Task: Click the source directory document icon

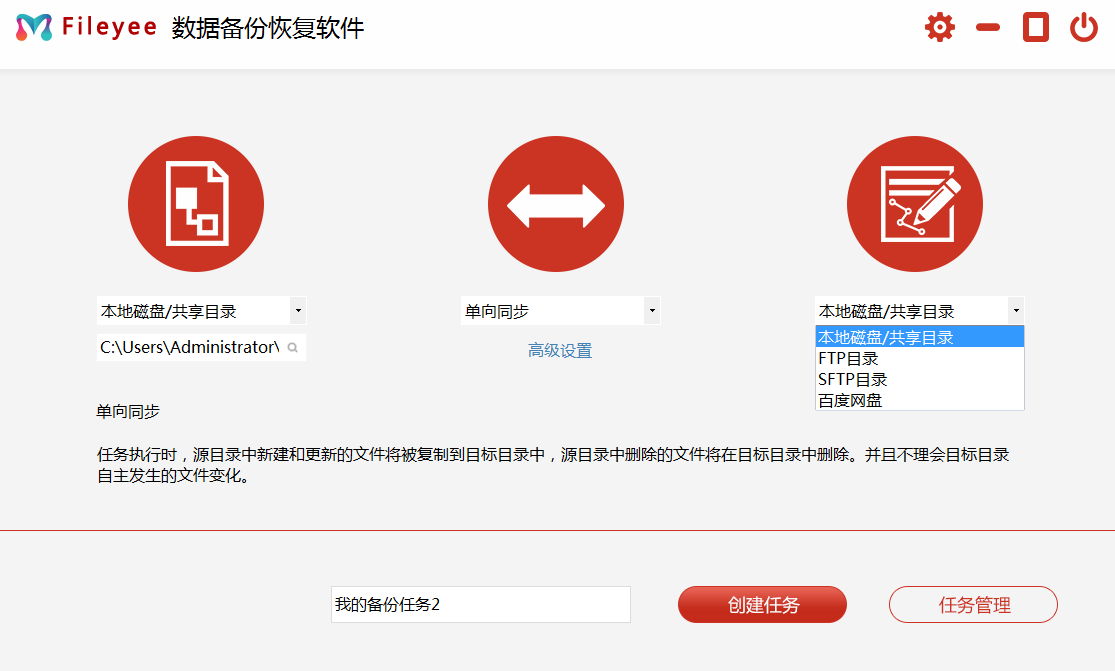Action: [x=196, y=204]
